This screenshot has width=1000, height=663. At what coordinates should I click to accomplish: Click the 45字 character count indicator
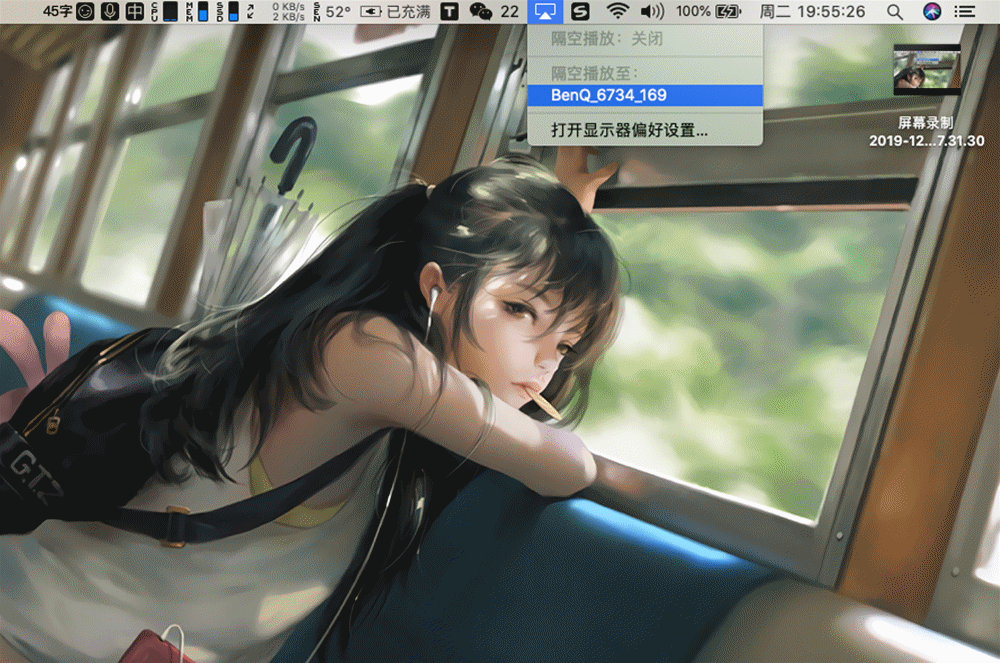(57, 11)
